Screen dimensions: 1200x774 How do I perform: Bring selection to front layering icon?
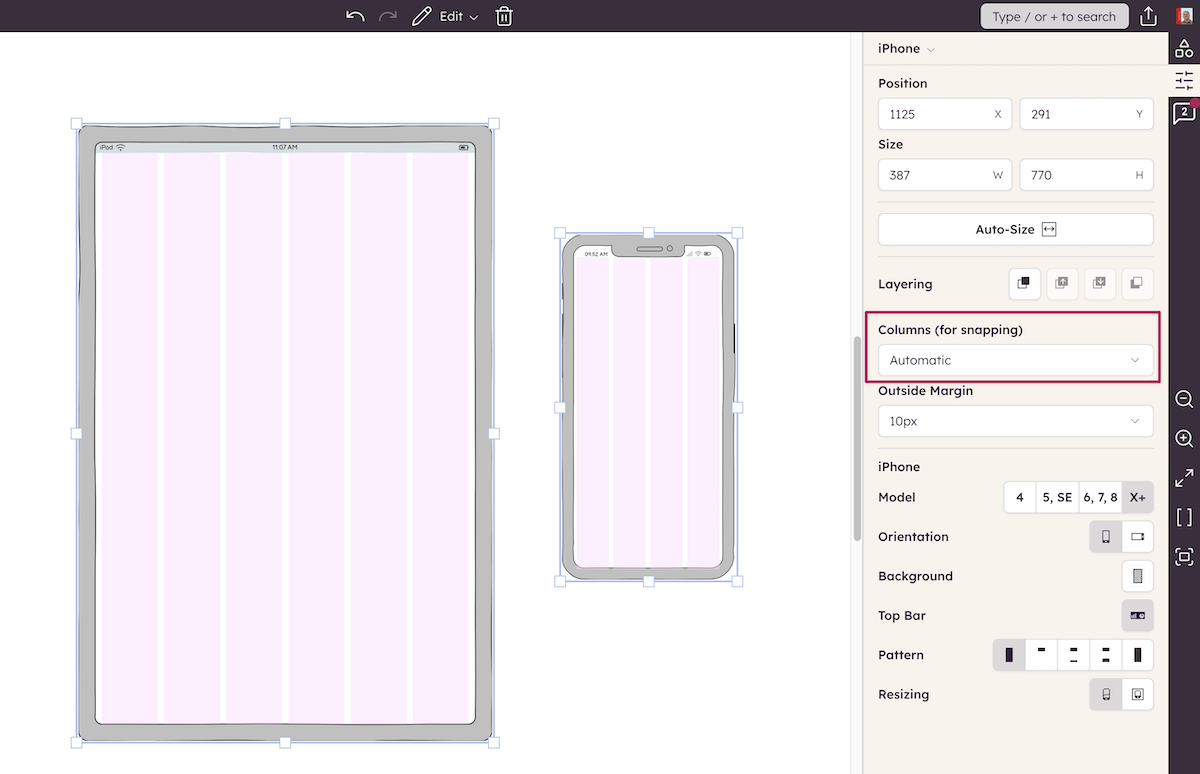pos(1024,284)
